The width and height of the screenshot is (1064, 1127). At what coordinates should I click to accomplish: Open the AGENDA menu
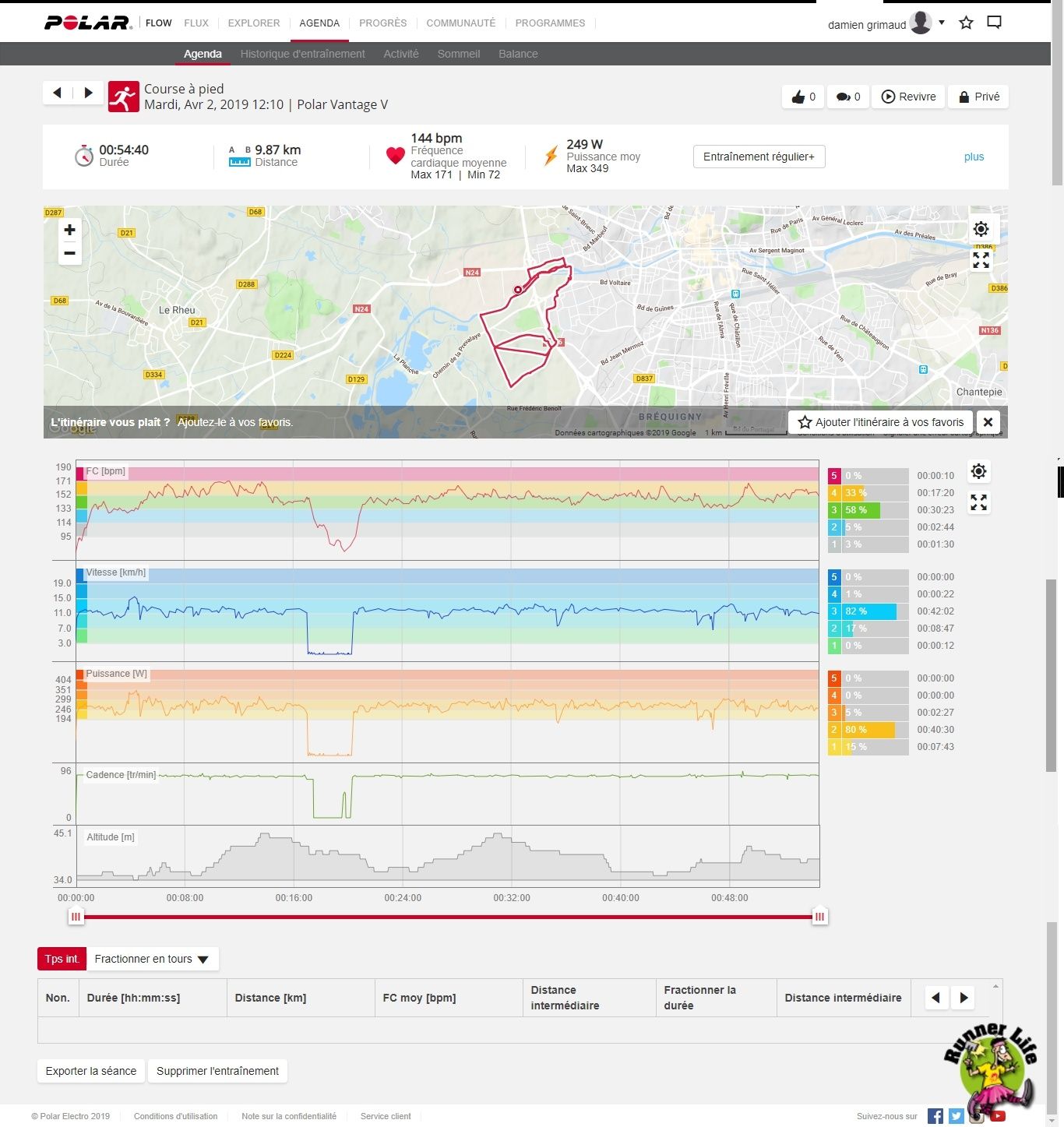coord(319,23)
